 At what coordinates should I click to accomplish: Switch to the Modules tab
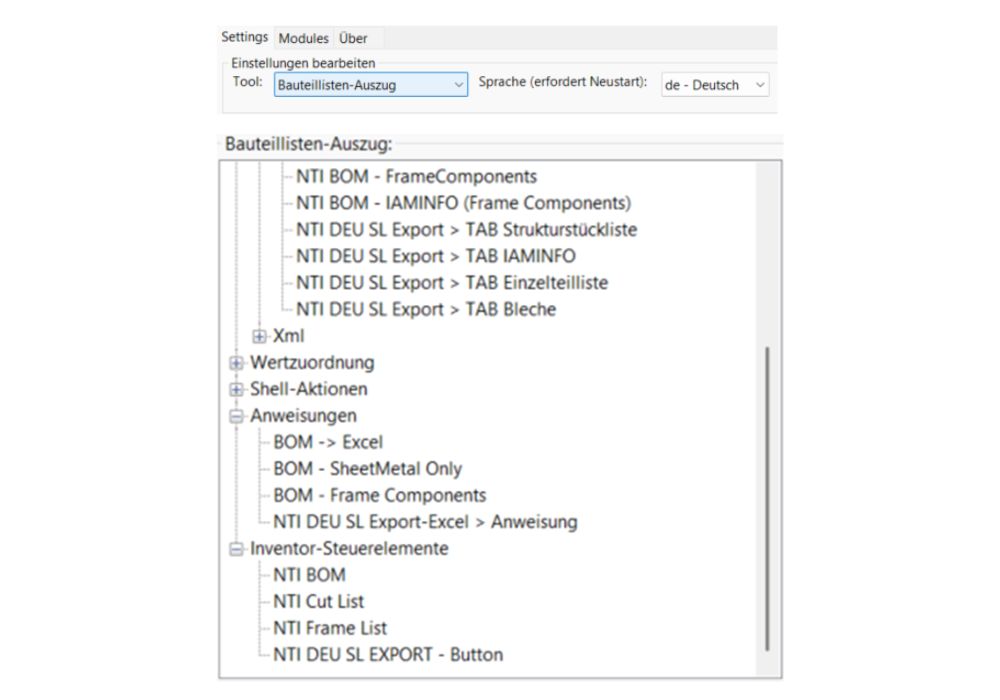[x=303, y=38]
